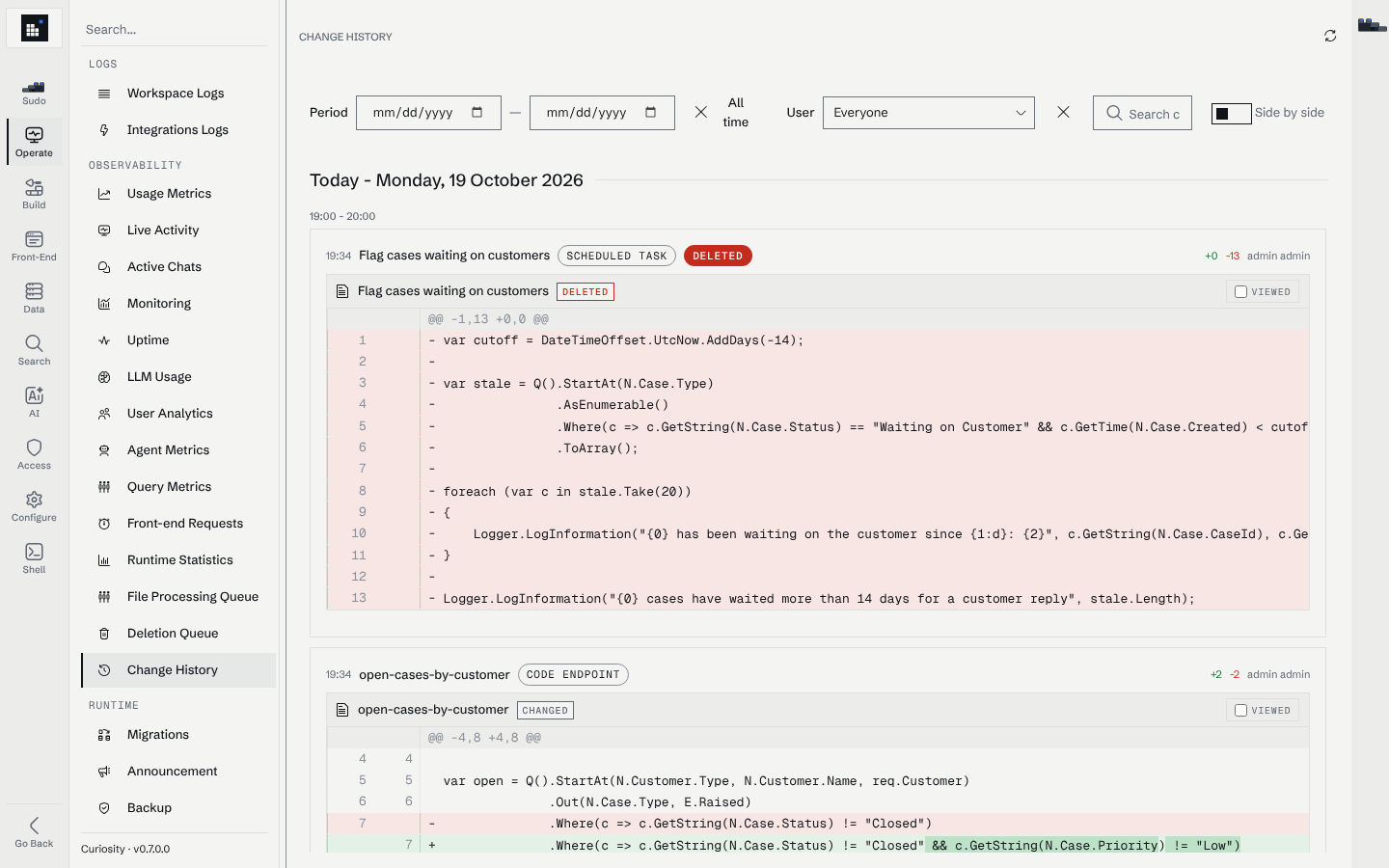Open Live Activity in the sidebar
The width and height of the screenshot is (1389, 868).
pyautogui.click(x=178, y=231)
